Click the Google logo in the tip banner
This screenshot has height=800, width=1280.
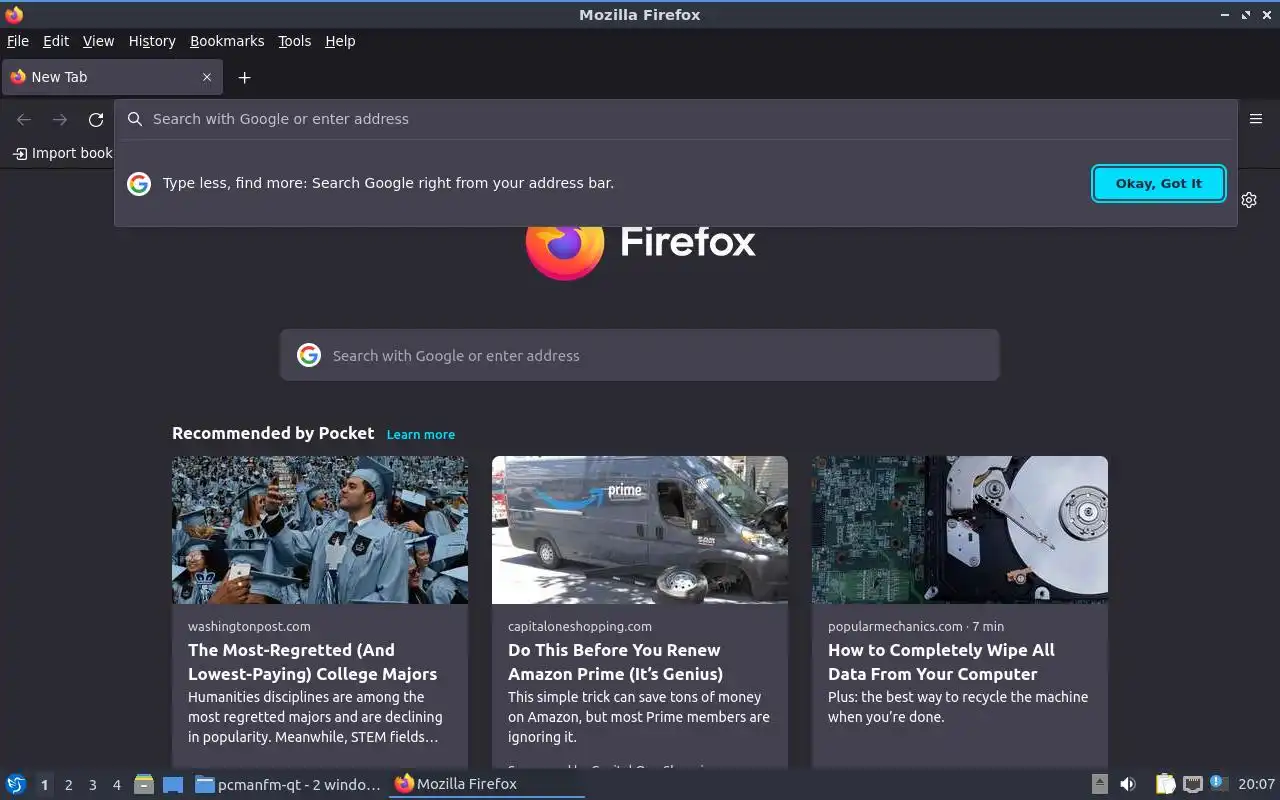click(139, 183)
